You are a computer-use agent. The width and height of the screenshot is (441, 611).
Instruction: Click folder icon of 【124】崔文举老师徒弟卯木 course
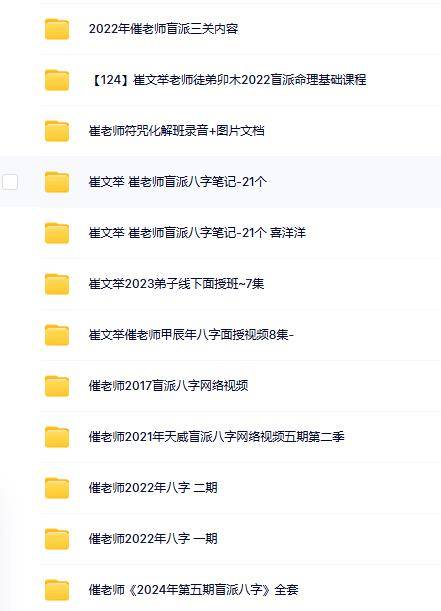click(57, 80)
